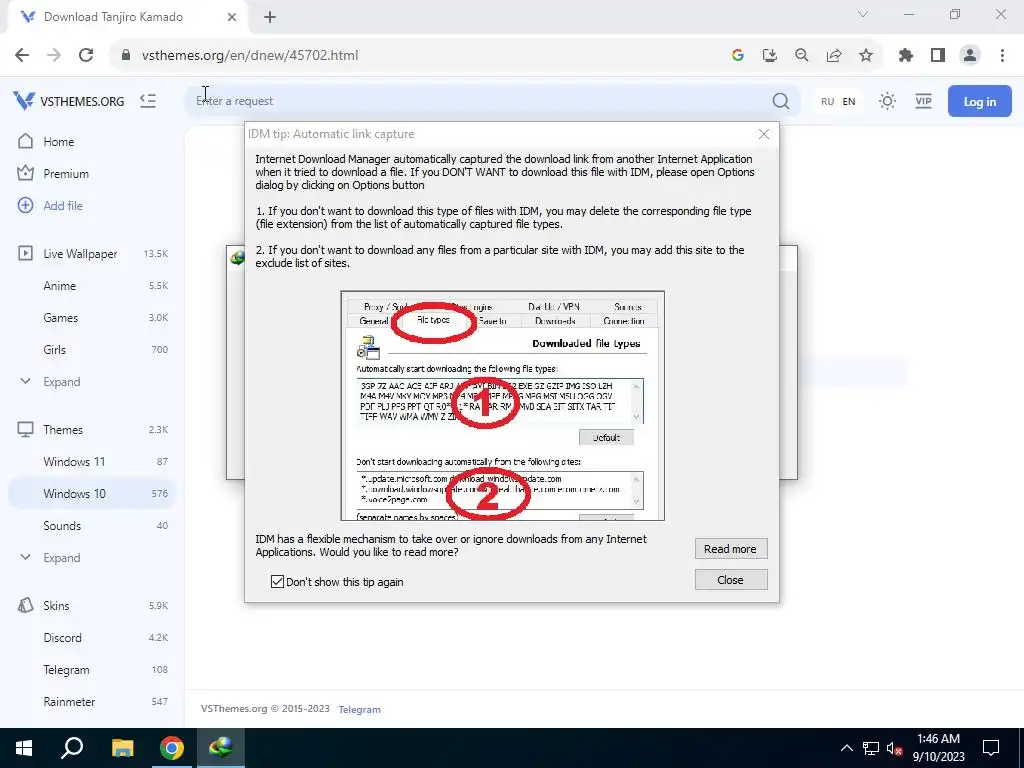Open the tab search chevron

click(x=863, y=14)
